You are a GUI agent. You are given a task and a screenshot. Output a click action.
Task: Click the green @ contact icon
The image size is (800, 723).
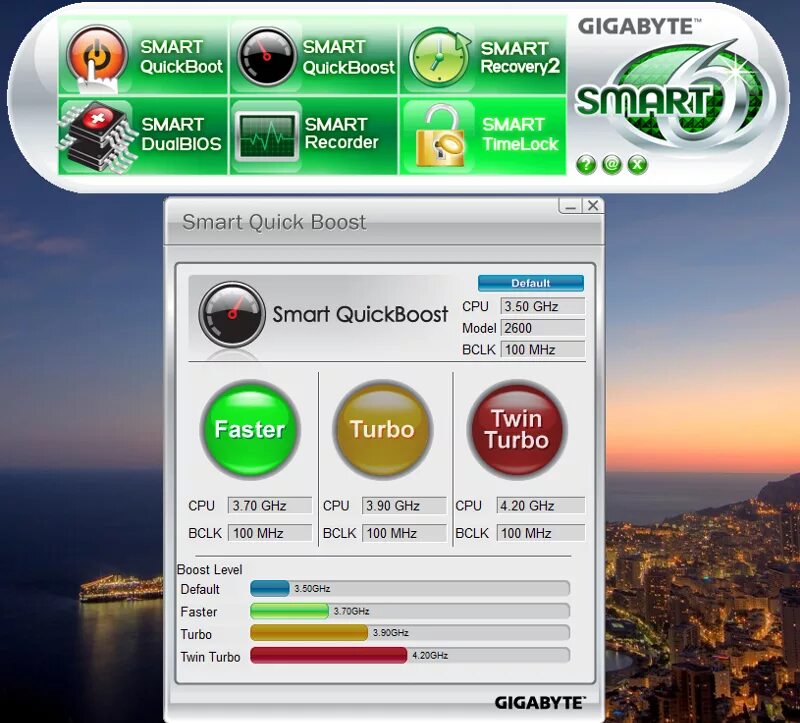tap(612, 164)
